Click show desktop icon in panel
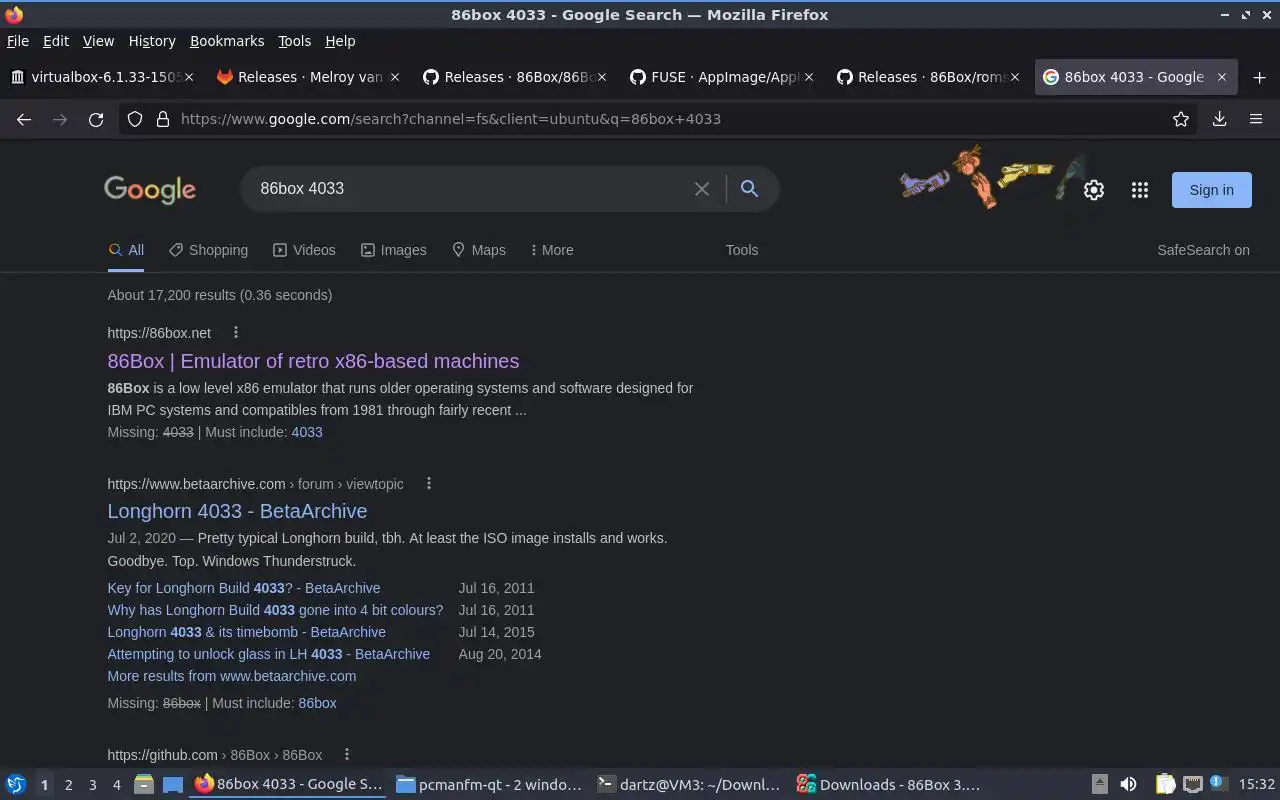Screen dimensions: 1280x800 click(x=173, y=785)
